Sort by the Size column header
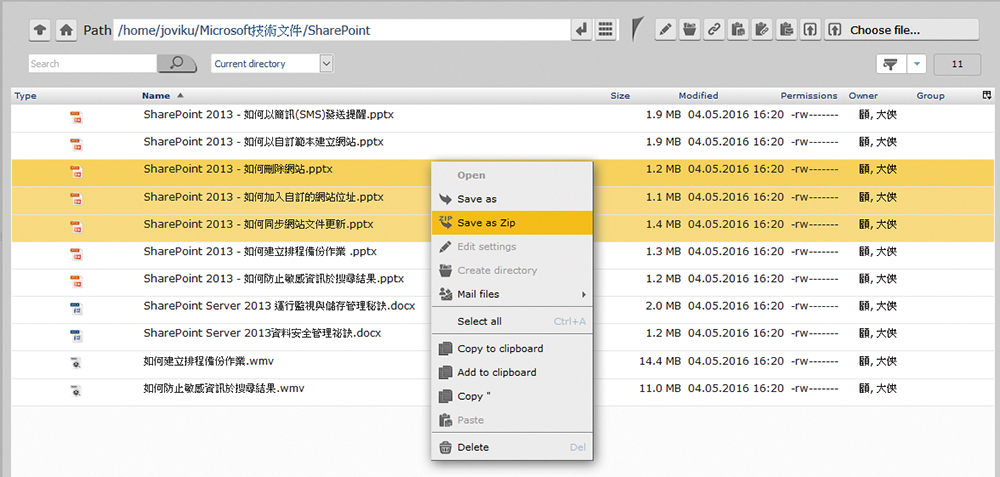Image resolution: width=1000 pixels, height=477 pixels. click(x=620, y=96)
